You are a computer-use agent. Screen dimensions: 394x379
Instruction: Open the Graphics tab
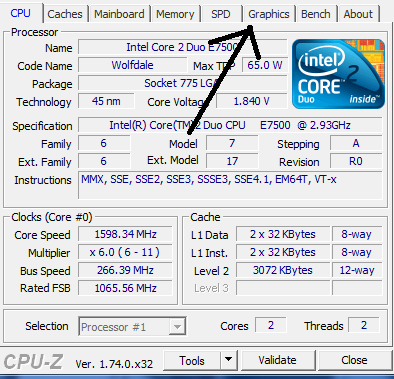pyautogui.click(x=269, y=14)
